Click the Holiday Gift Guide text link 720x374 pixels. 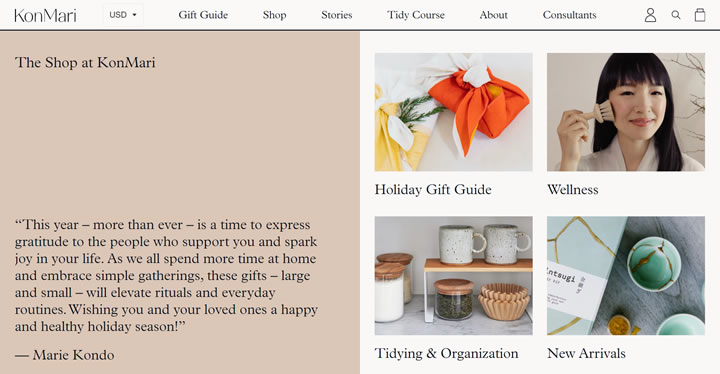pyautogui.click(x=433, y=190)
